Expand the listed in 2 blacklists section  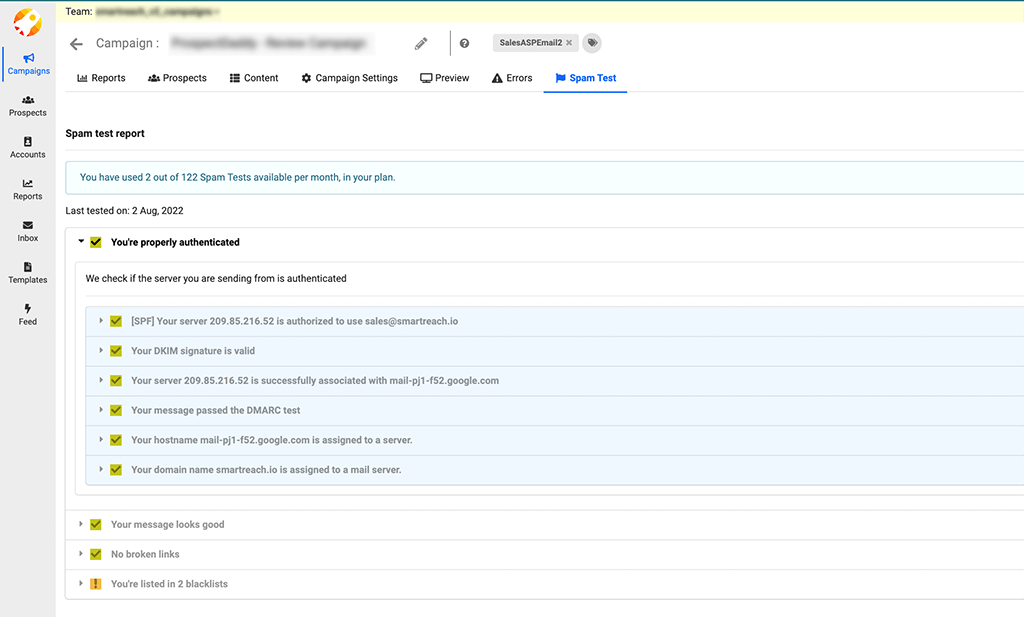80,583
